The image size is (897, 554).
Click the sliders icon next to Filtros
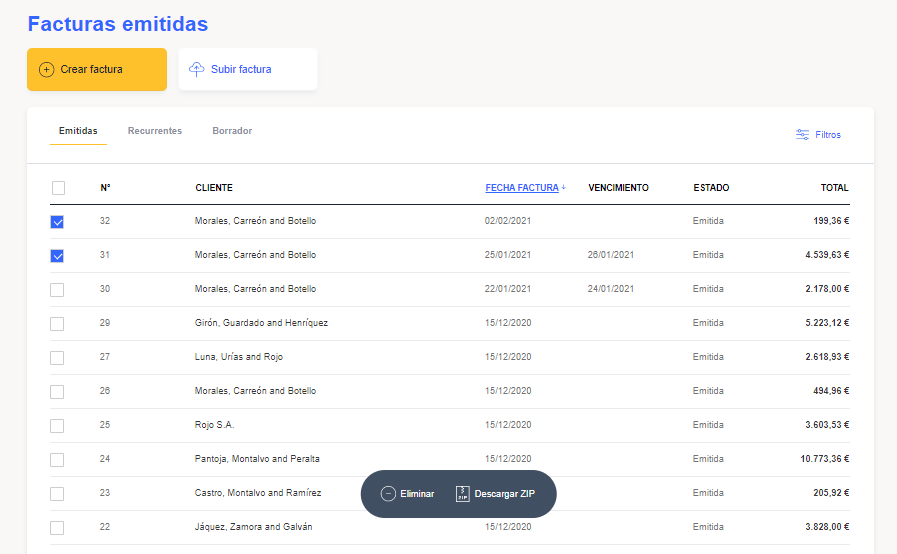(803, 134)
